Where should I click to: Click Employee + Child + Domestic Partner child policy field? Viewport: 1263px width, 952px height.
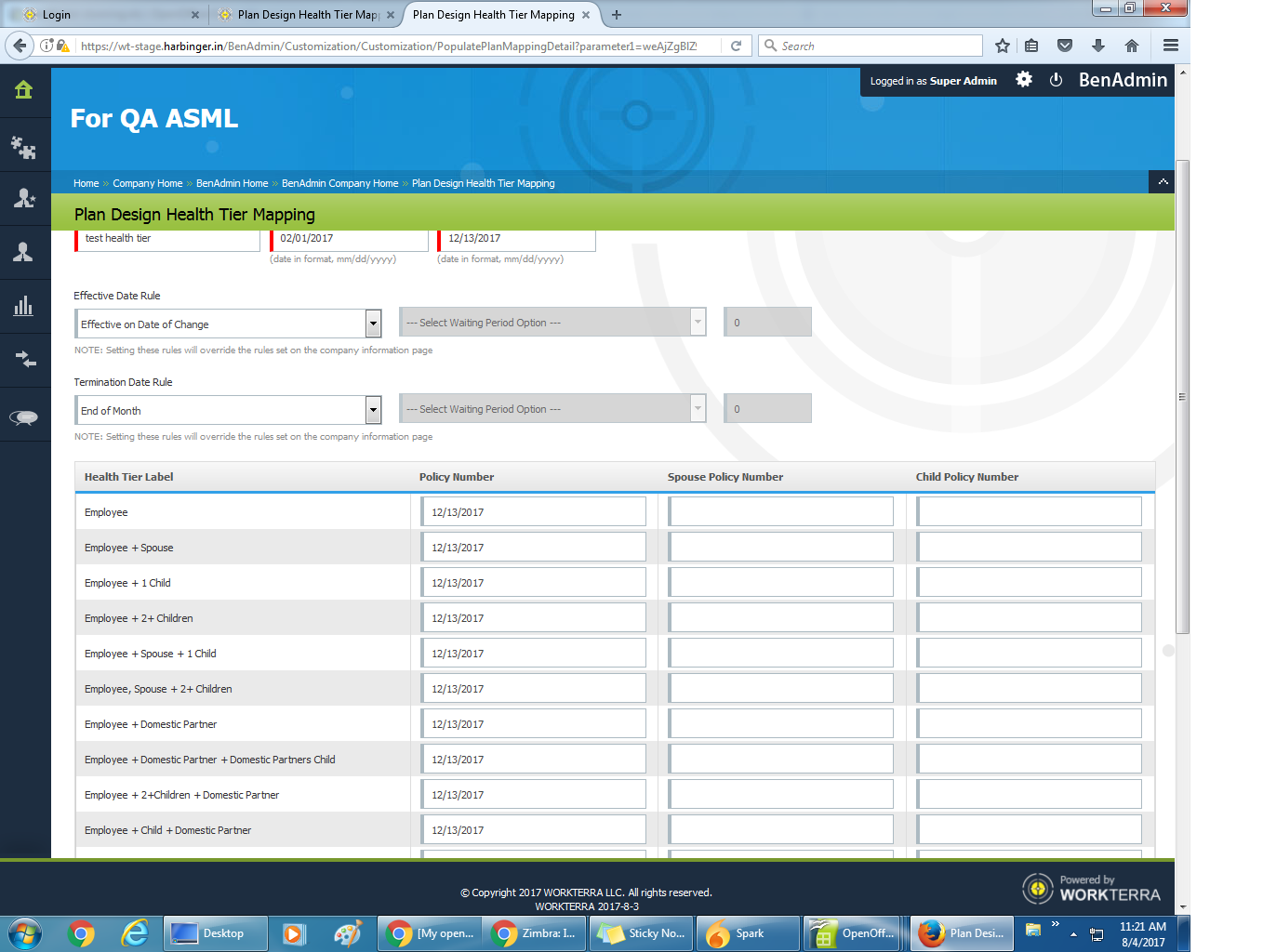(1030, 829)
